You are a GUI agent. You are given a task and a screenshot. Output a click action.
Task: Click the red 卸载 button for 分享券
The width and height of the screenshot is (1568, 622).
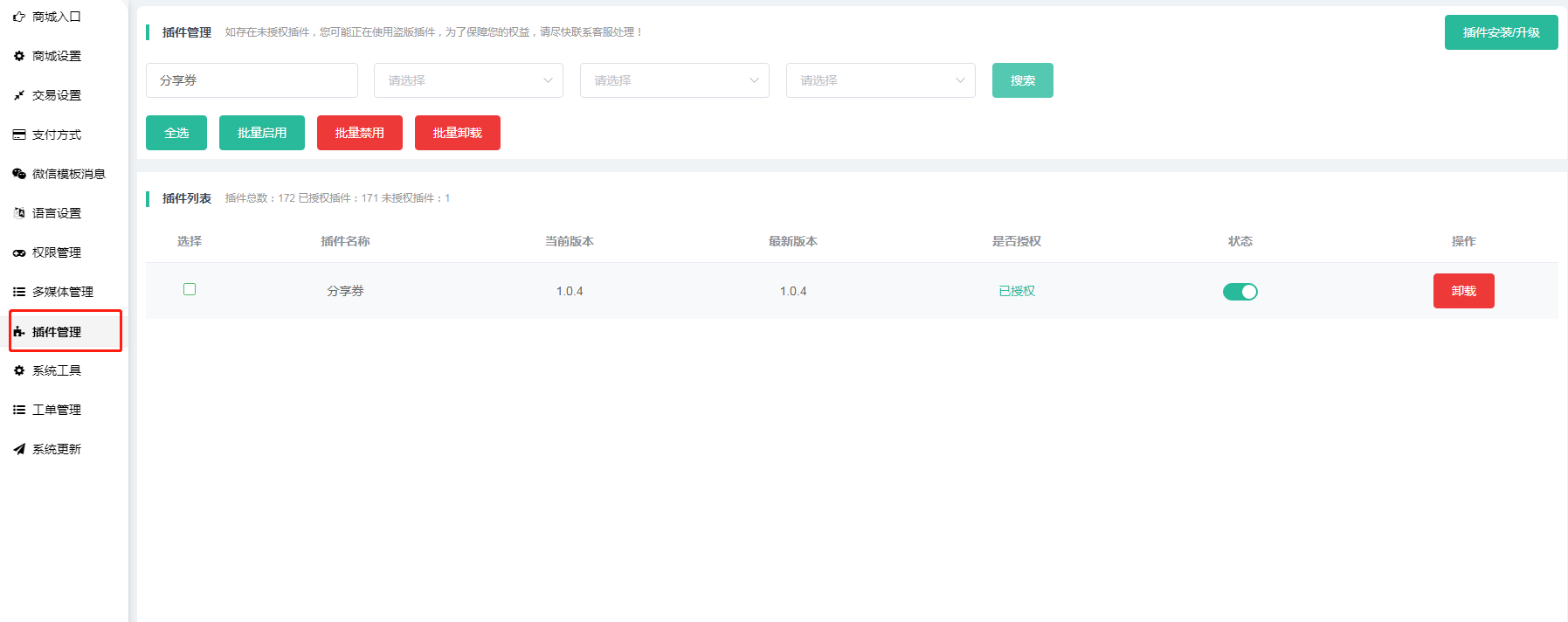(1463, 291)
